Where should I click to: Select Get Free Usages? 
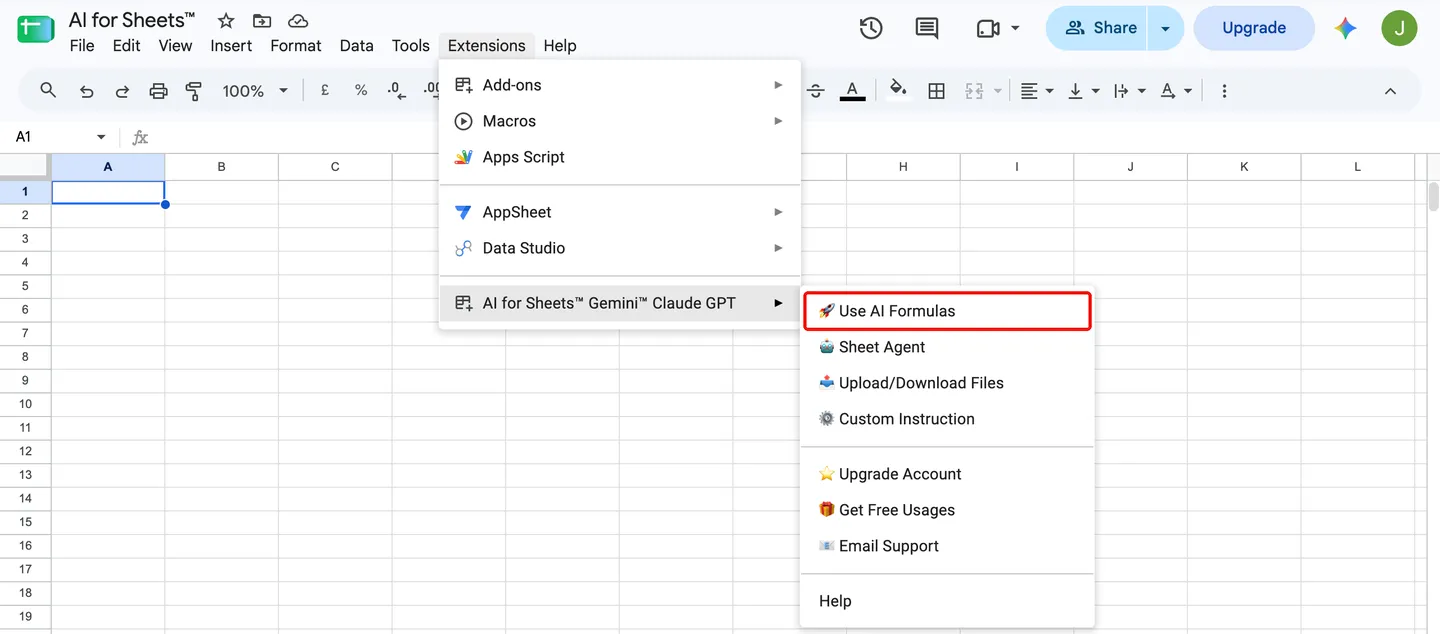(947, 510)
